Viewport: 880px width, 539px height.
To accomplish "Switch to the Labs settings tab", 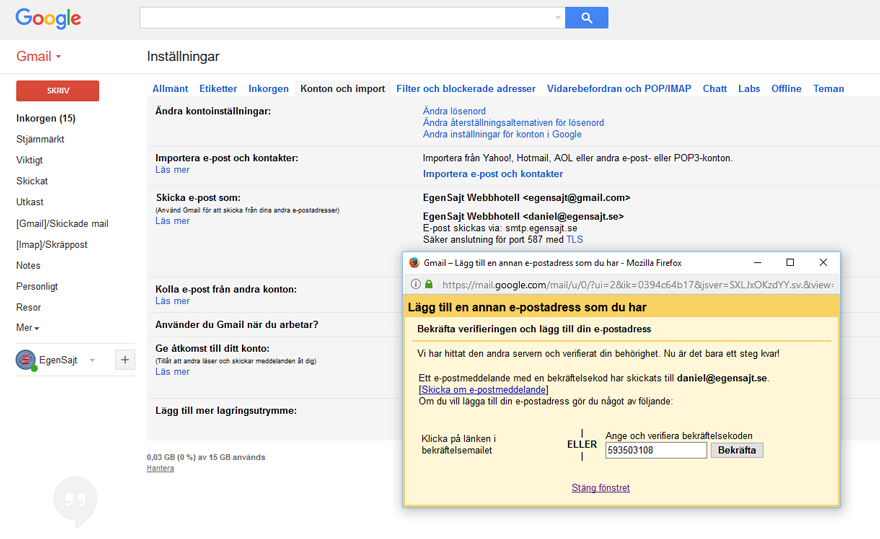I will [749, 89].
